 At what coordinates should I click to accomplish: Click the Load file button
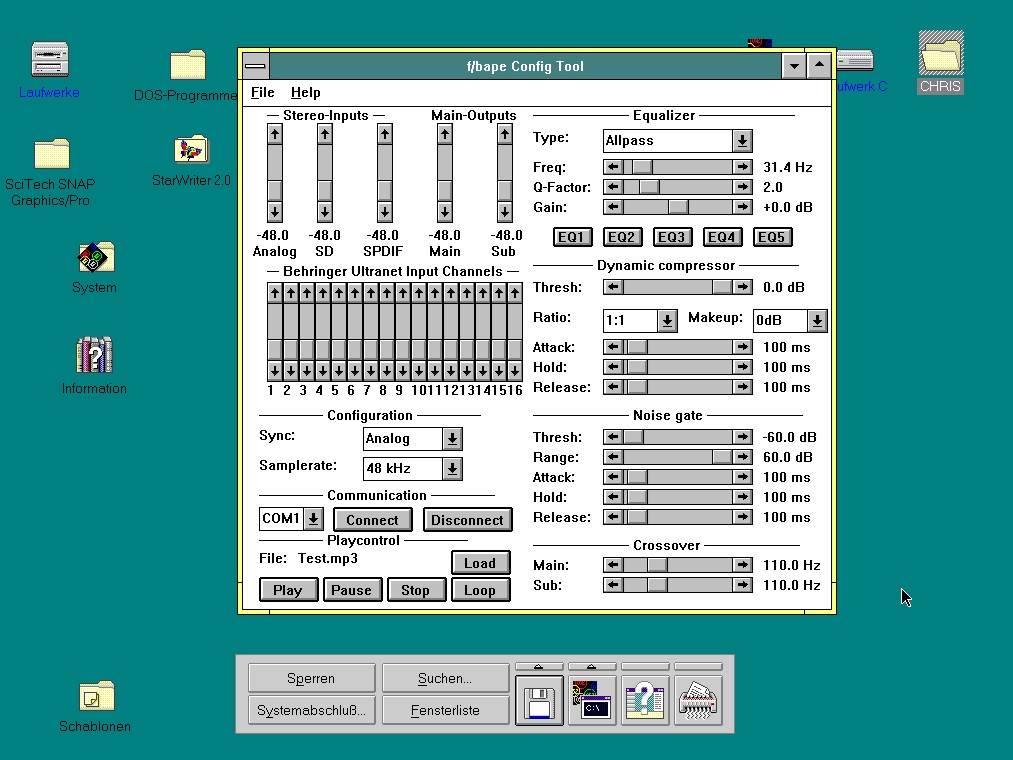point(480,563)
